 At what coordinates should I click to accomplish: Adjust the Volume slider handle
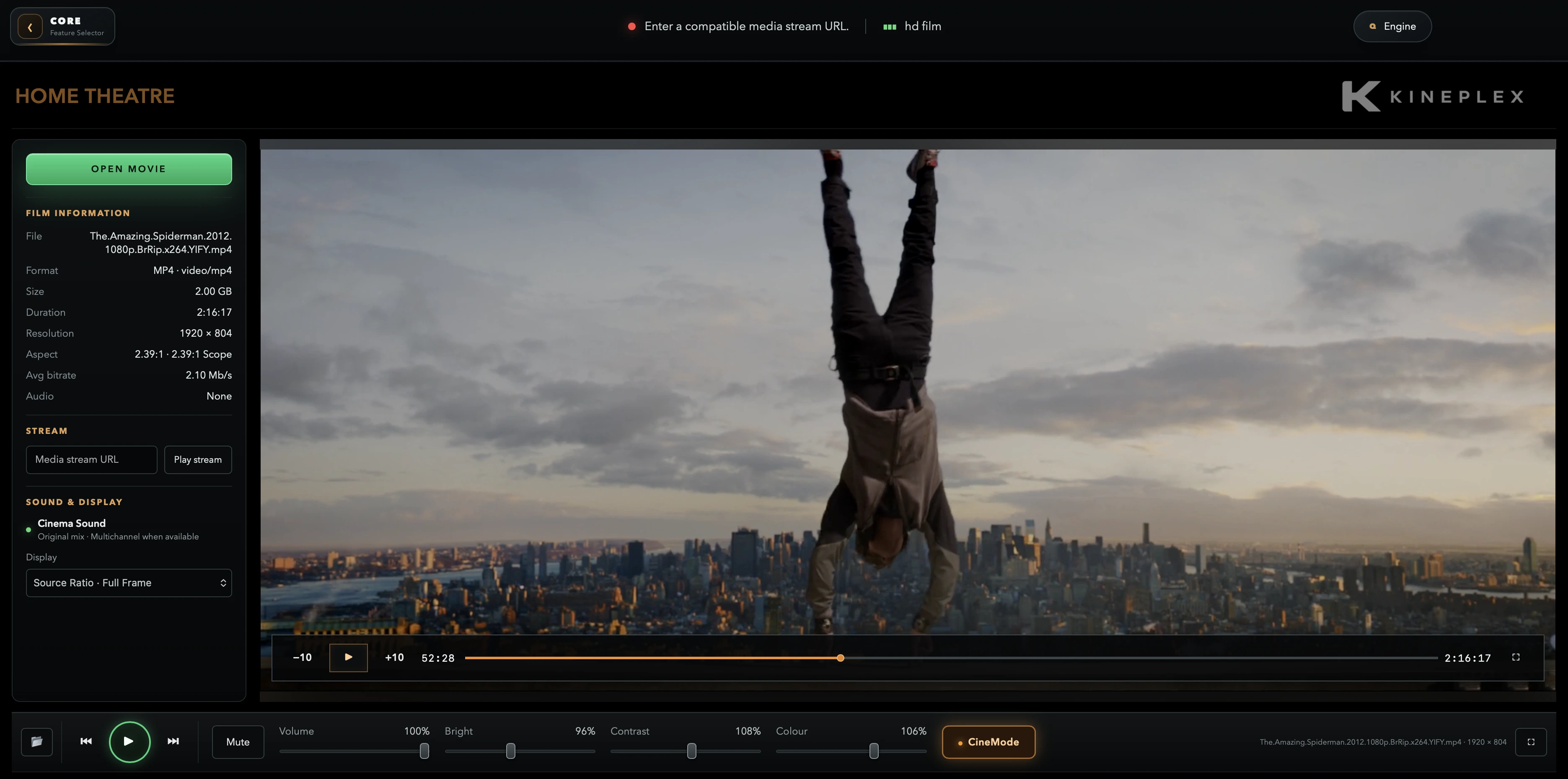424,751
